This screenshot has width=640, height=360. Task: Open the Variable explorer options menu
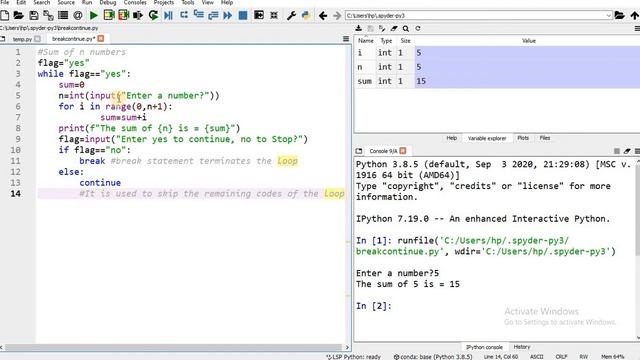pos(637,28)
